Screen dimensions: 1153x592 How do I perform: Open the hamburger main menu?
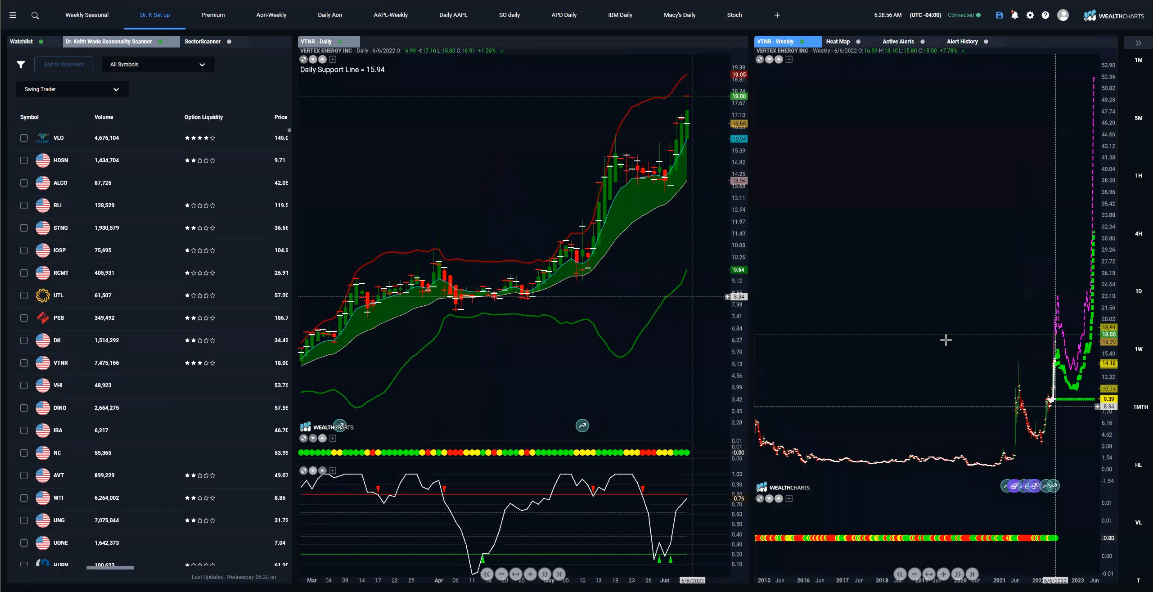[12, 15]
